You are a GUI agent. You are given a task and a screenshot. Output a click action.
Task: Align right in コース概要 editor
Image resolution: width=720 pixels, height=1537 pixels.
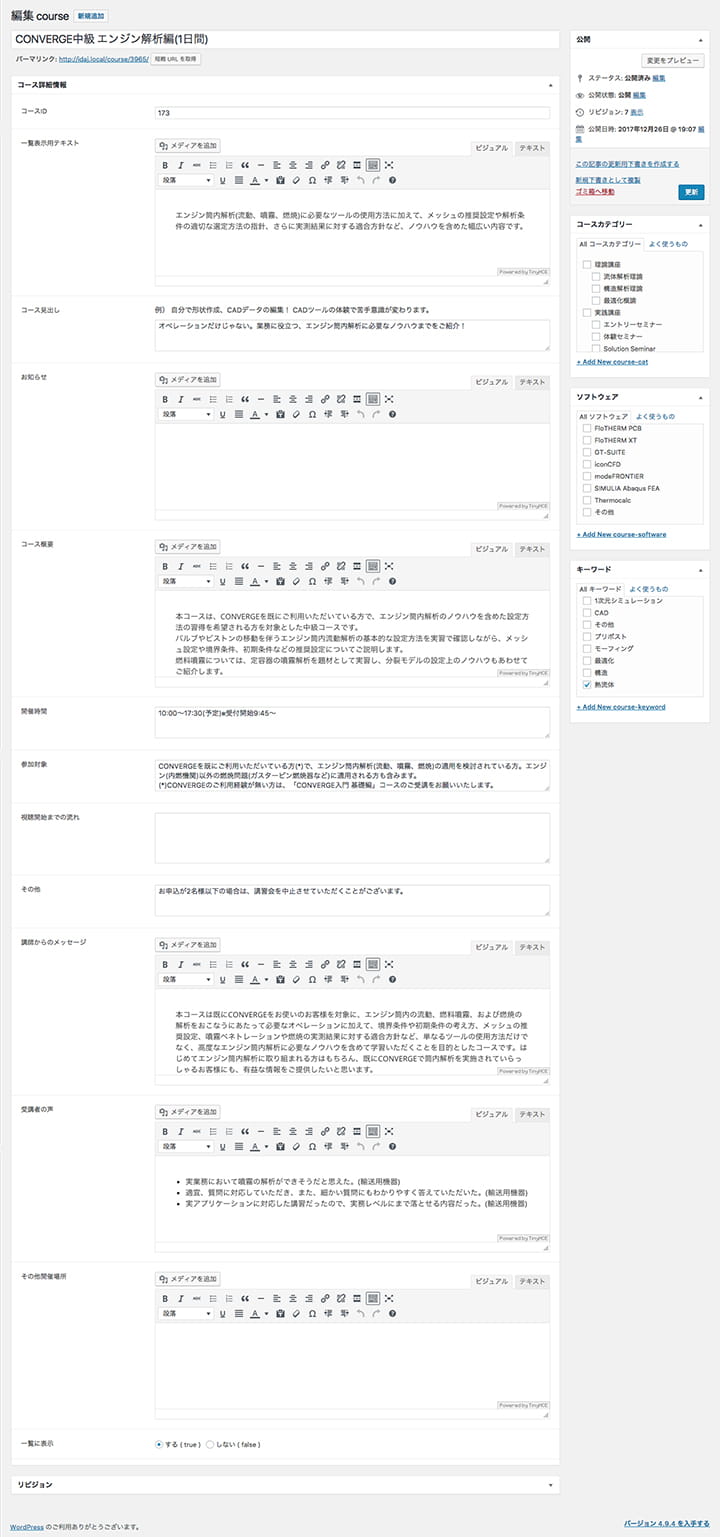[x=309, y=565]
